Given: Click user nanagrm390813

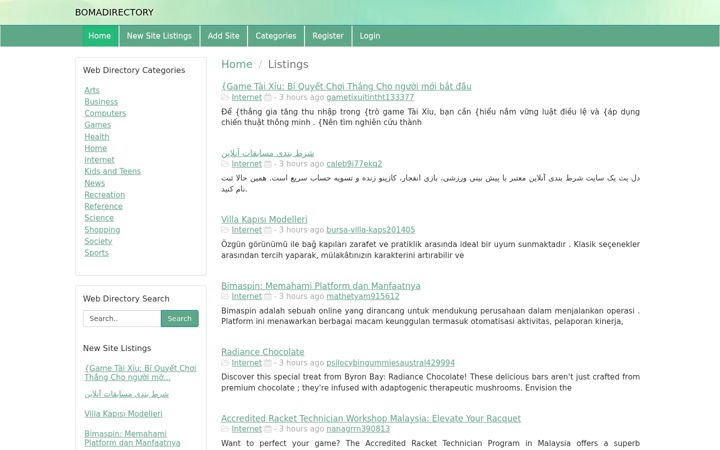Looking at the screenshot, I should (x=358, y=428).
